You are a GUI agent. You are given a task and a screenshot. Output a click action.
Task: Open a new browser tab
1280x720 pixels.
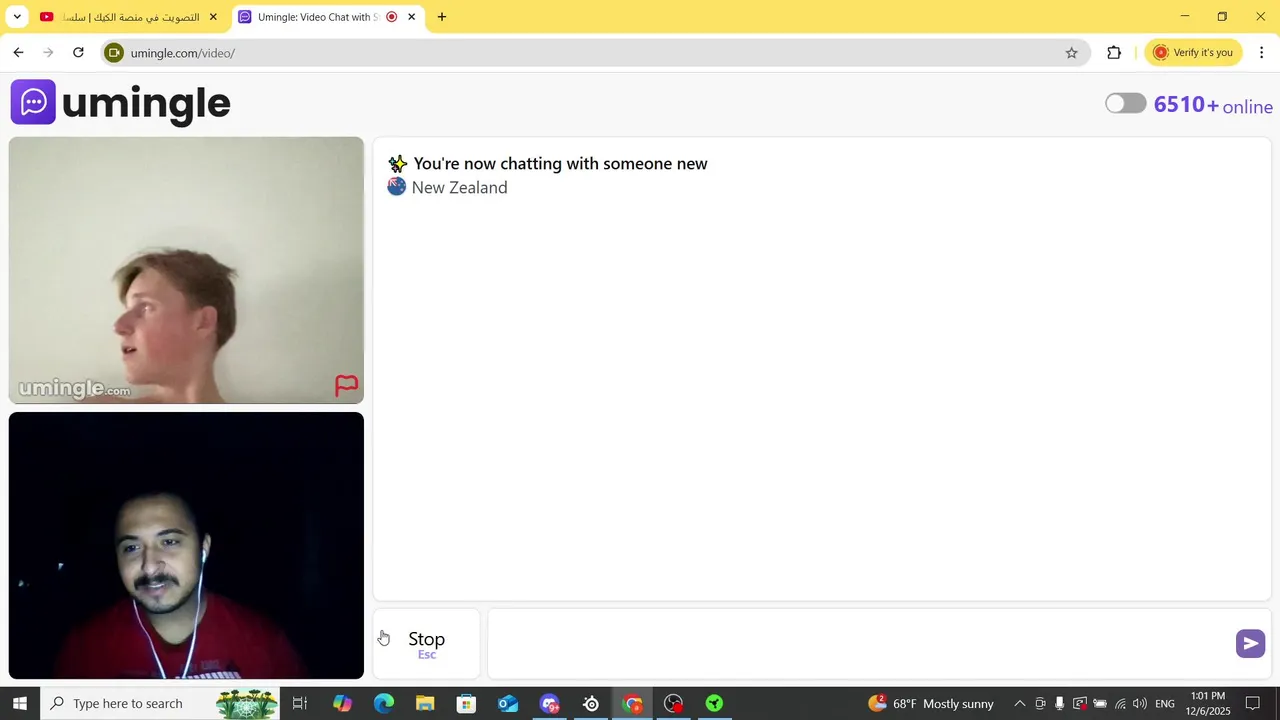point(442,17)
